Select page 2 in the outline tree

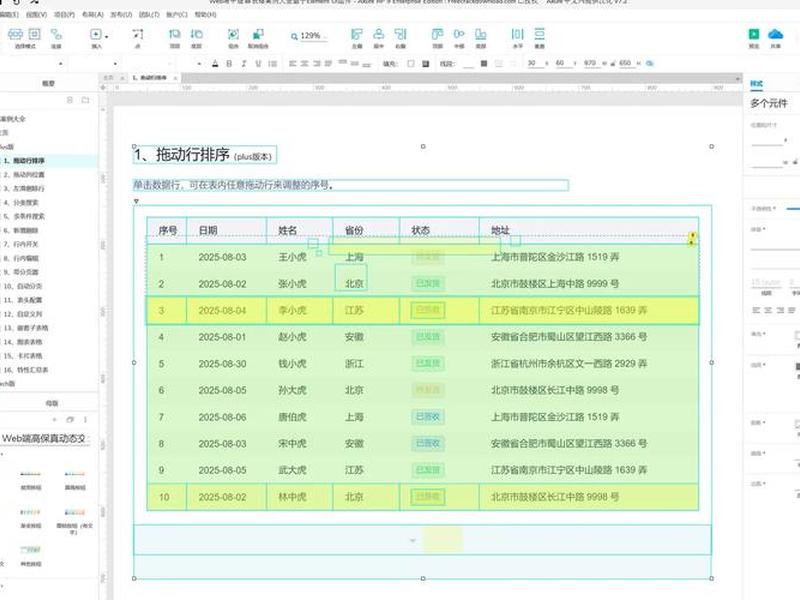point(24,174)
